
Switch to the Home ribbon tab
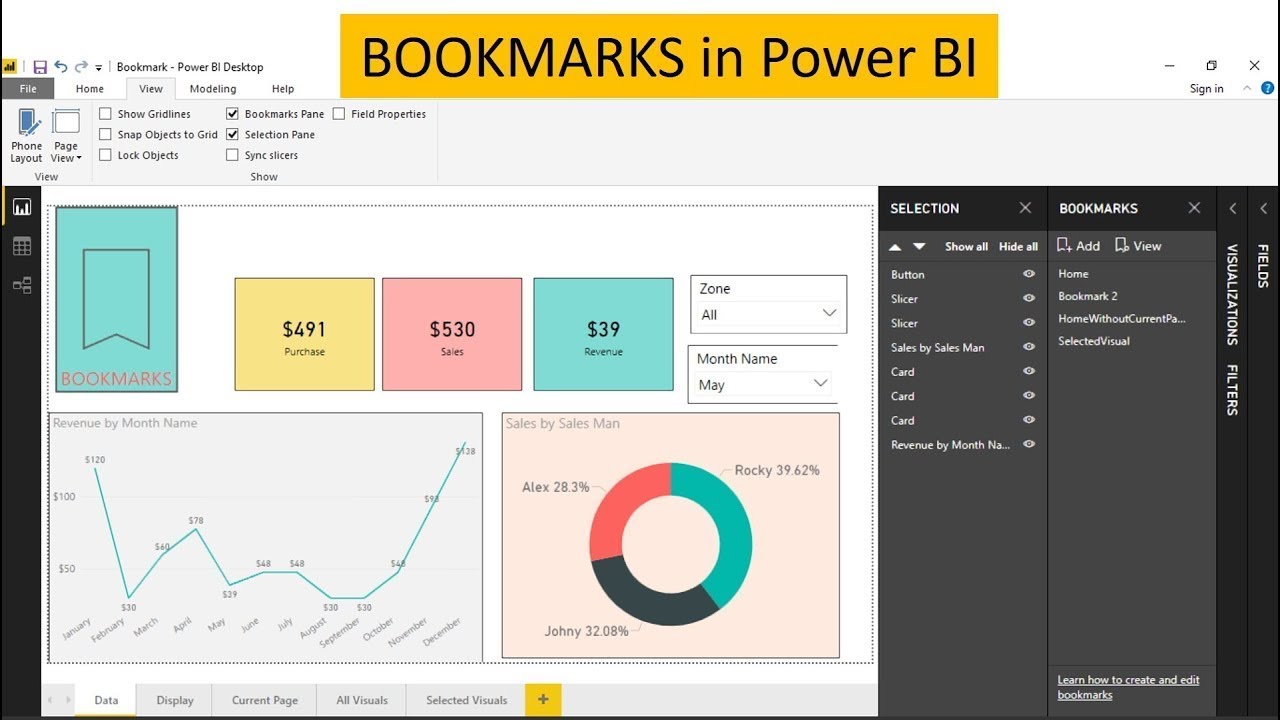pos(90,89)
